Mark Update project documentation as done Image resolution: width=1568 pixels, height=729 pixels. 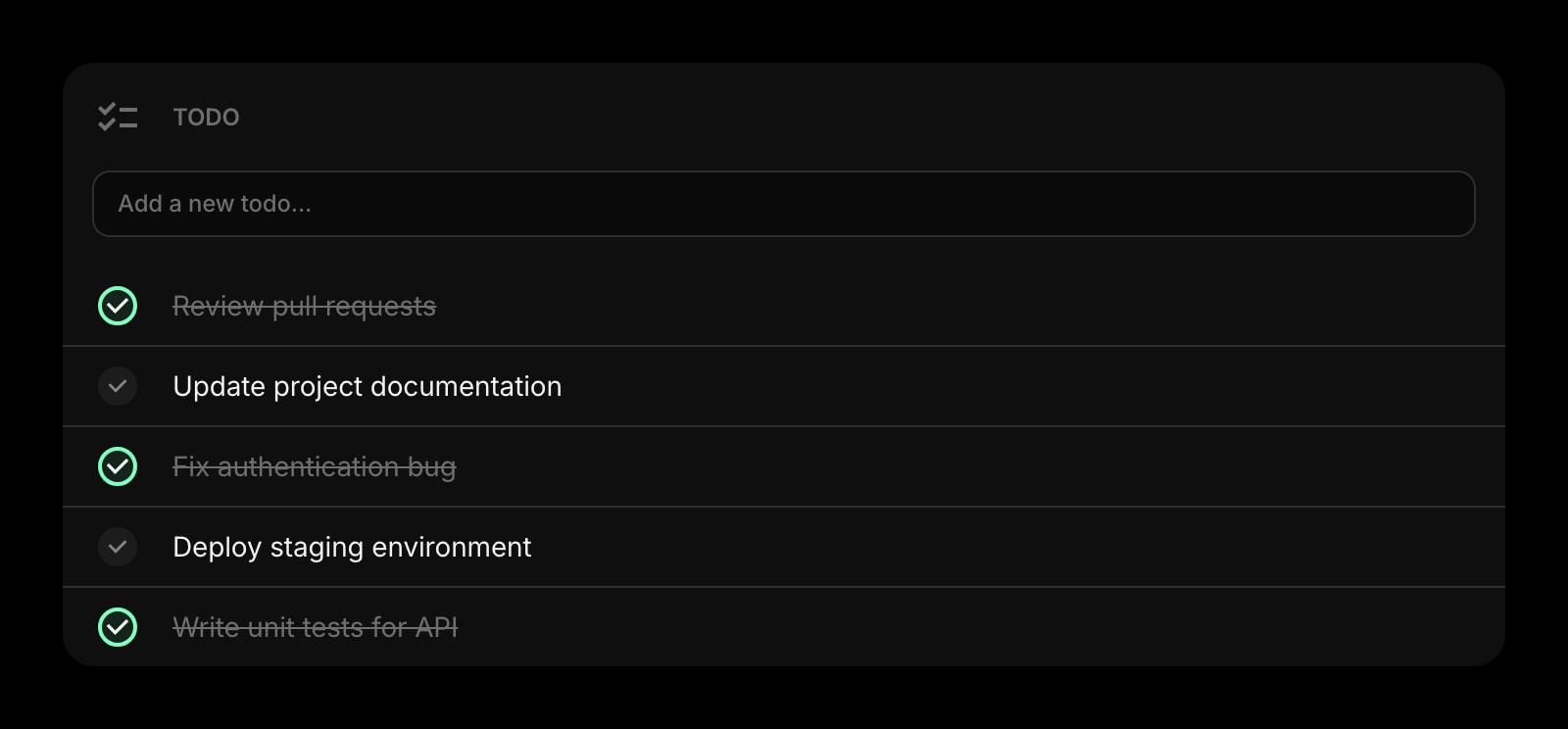coord(118,386)
